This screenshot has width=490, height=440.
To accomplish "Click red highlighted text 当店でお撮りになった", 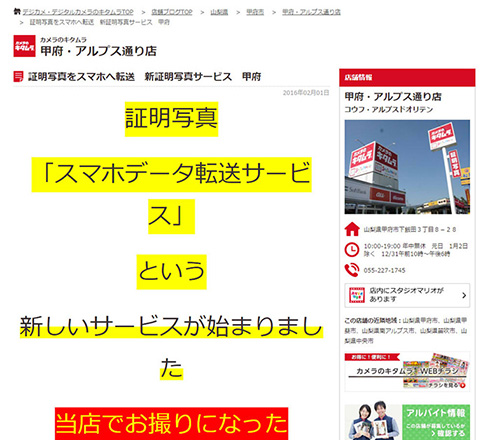I will click(171, 424).
